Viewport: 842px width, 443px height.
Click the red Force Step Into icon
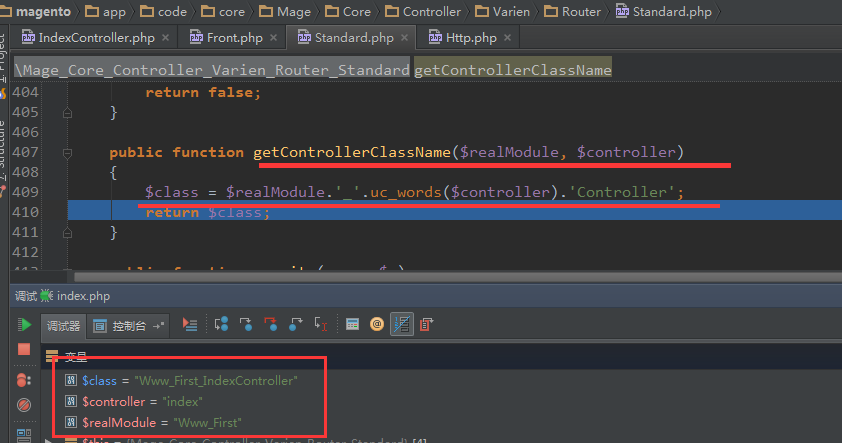[271, 324]
